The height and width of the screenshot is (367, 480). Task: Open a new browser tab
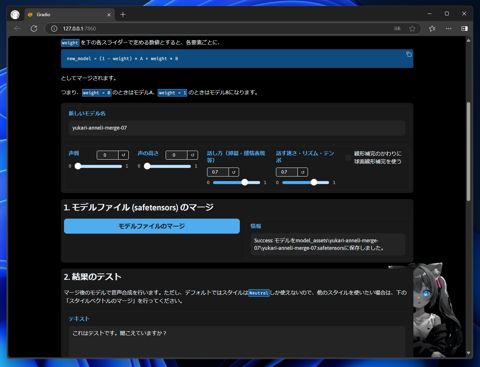123,15
